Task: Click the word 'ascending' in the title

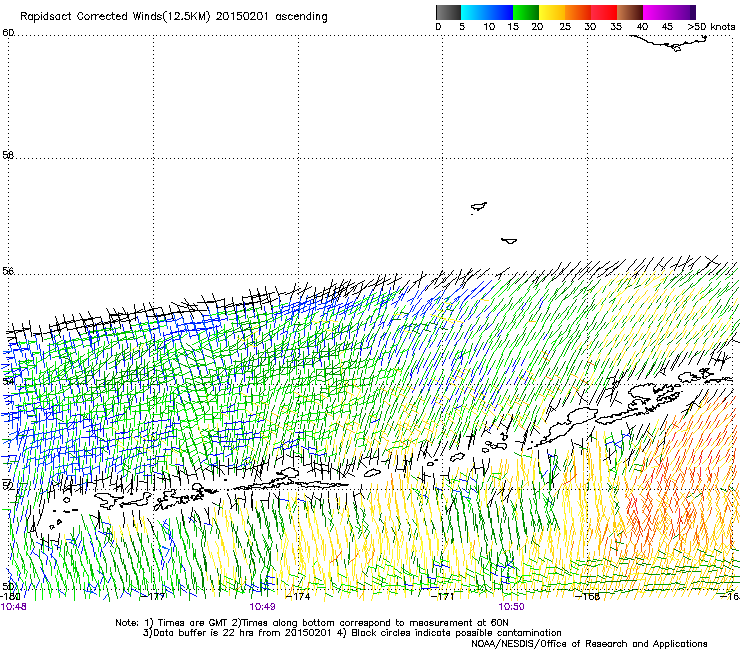Action: [302, 17]
